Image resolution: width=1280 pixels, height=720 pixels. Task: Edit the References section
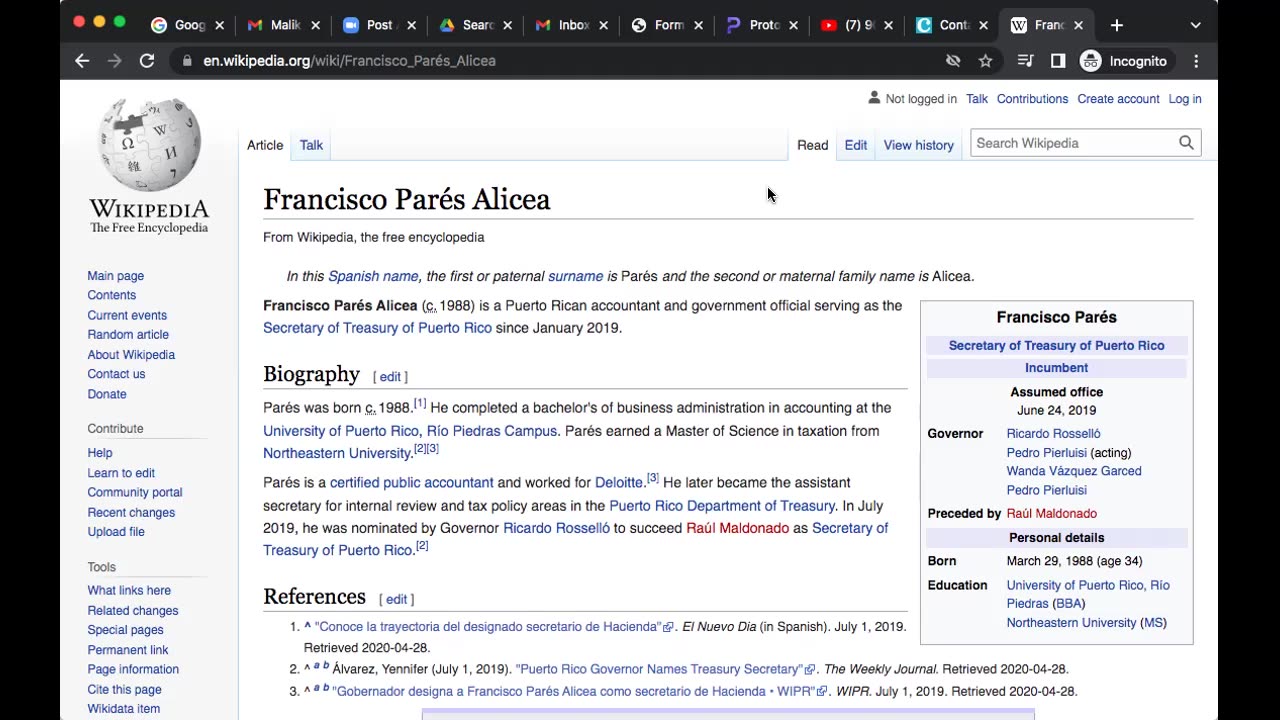pyautogui.click(x=396, y=599)
